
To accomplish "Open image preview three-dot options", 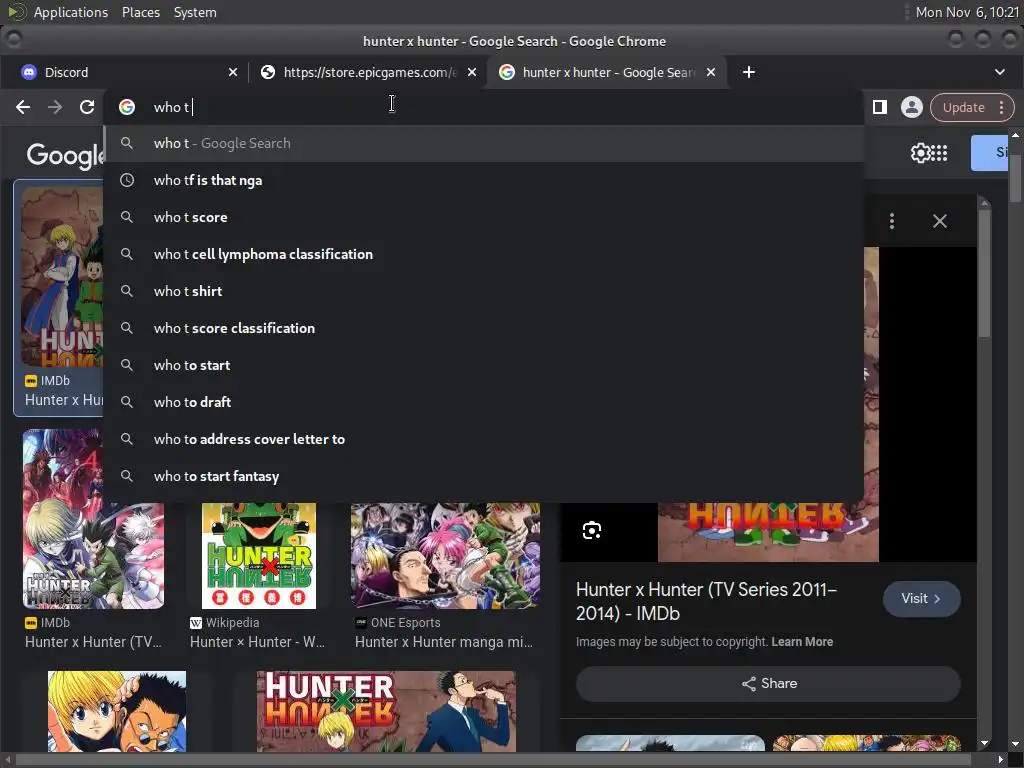I will [x=892, y=221].
